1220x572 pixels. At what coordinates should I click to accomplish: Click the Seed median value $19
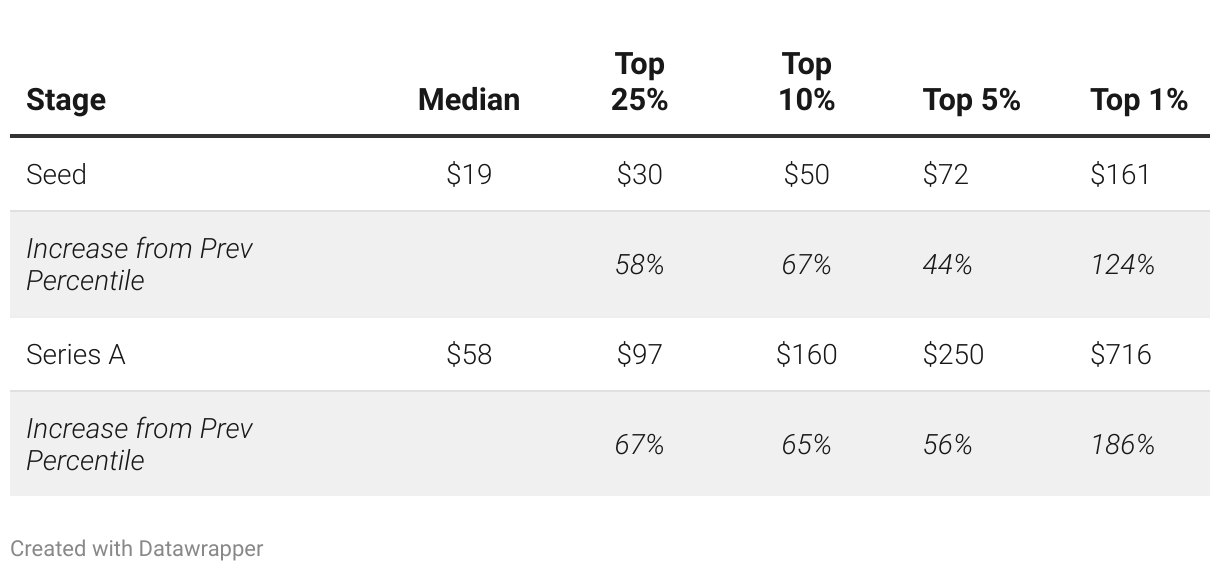pos(469,175)
